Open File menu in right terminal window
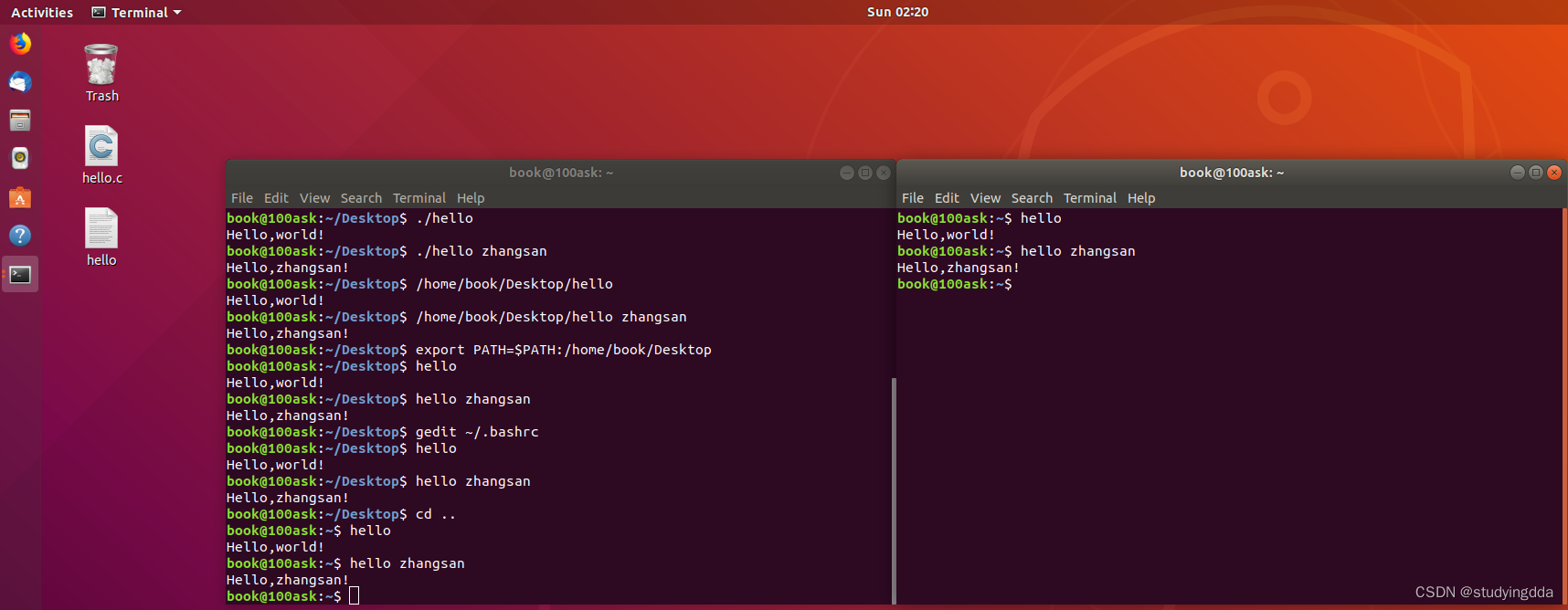The image size is (1568, 610). click(x=913, y=198)
